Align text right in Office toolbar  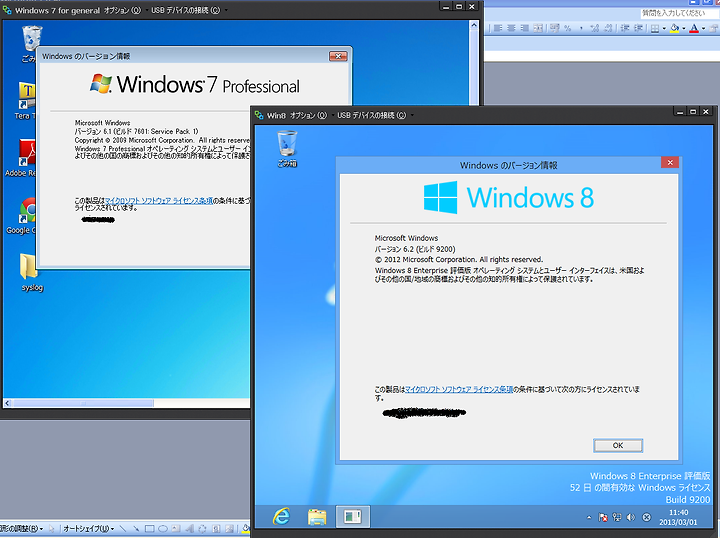[x=525, y=28]
